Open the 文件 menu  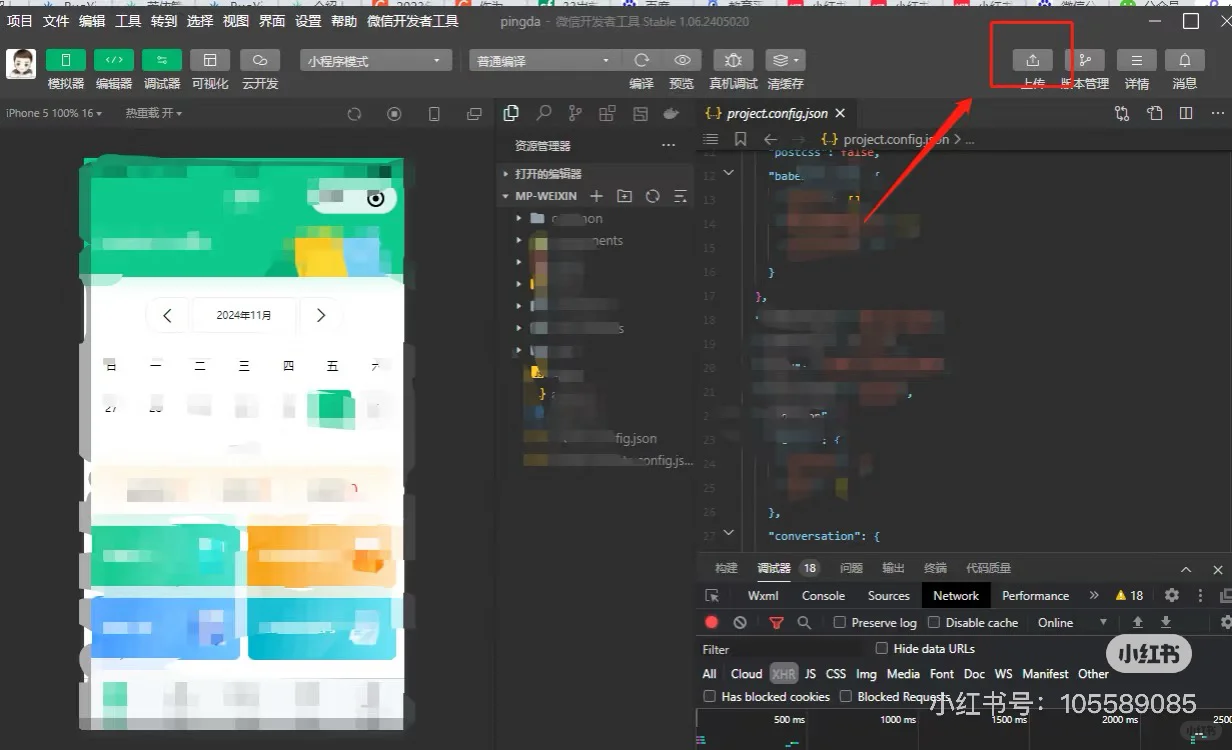[56, 21]
